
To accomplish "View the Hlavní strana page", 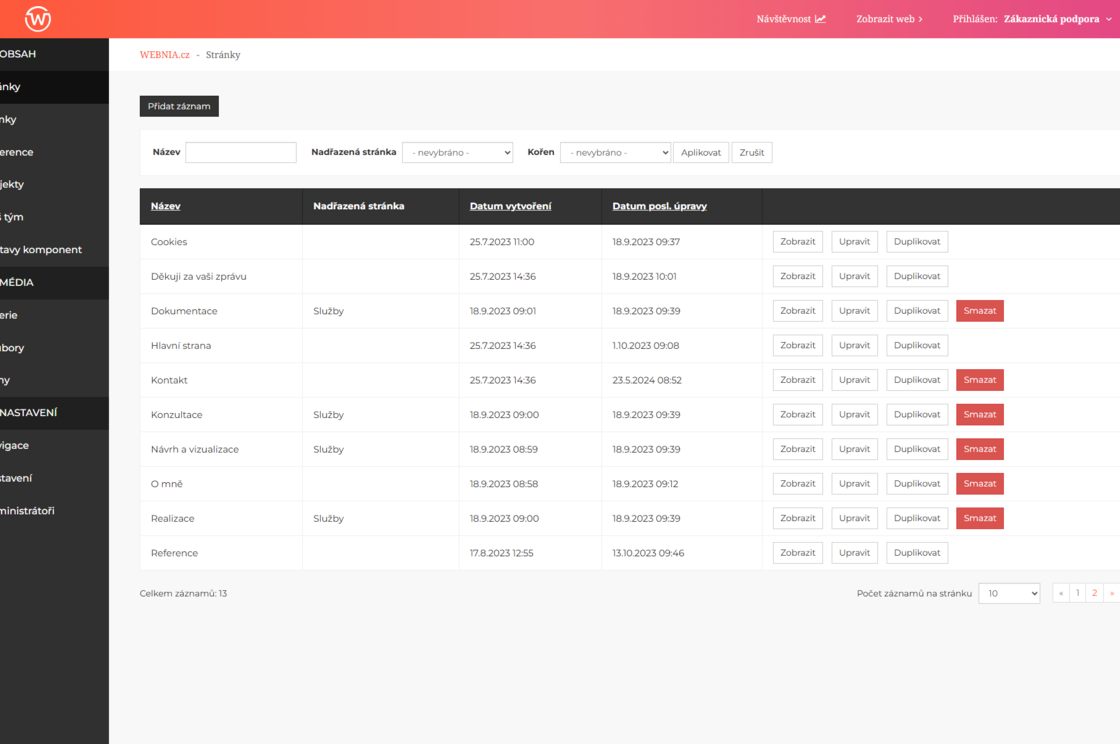I will pos(797,346).
